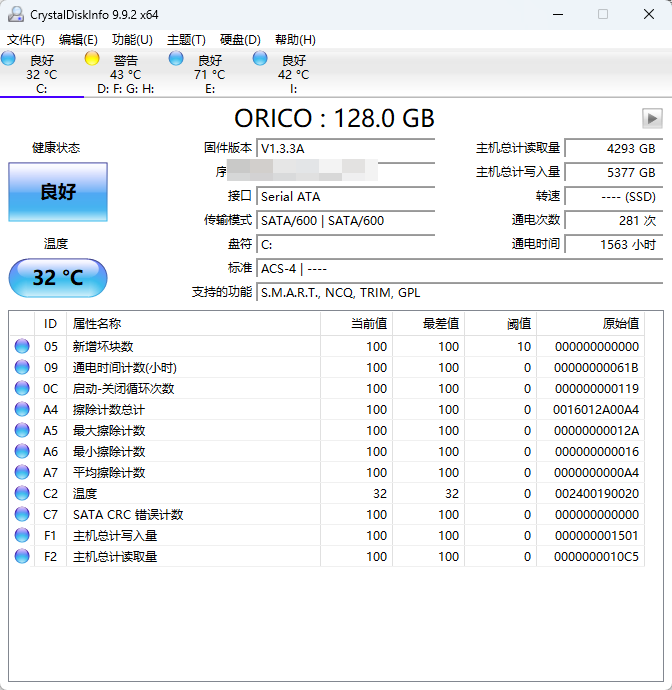Open the 主题(T) menu

coord(186,40)
